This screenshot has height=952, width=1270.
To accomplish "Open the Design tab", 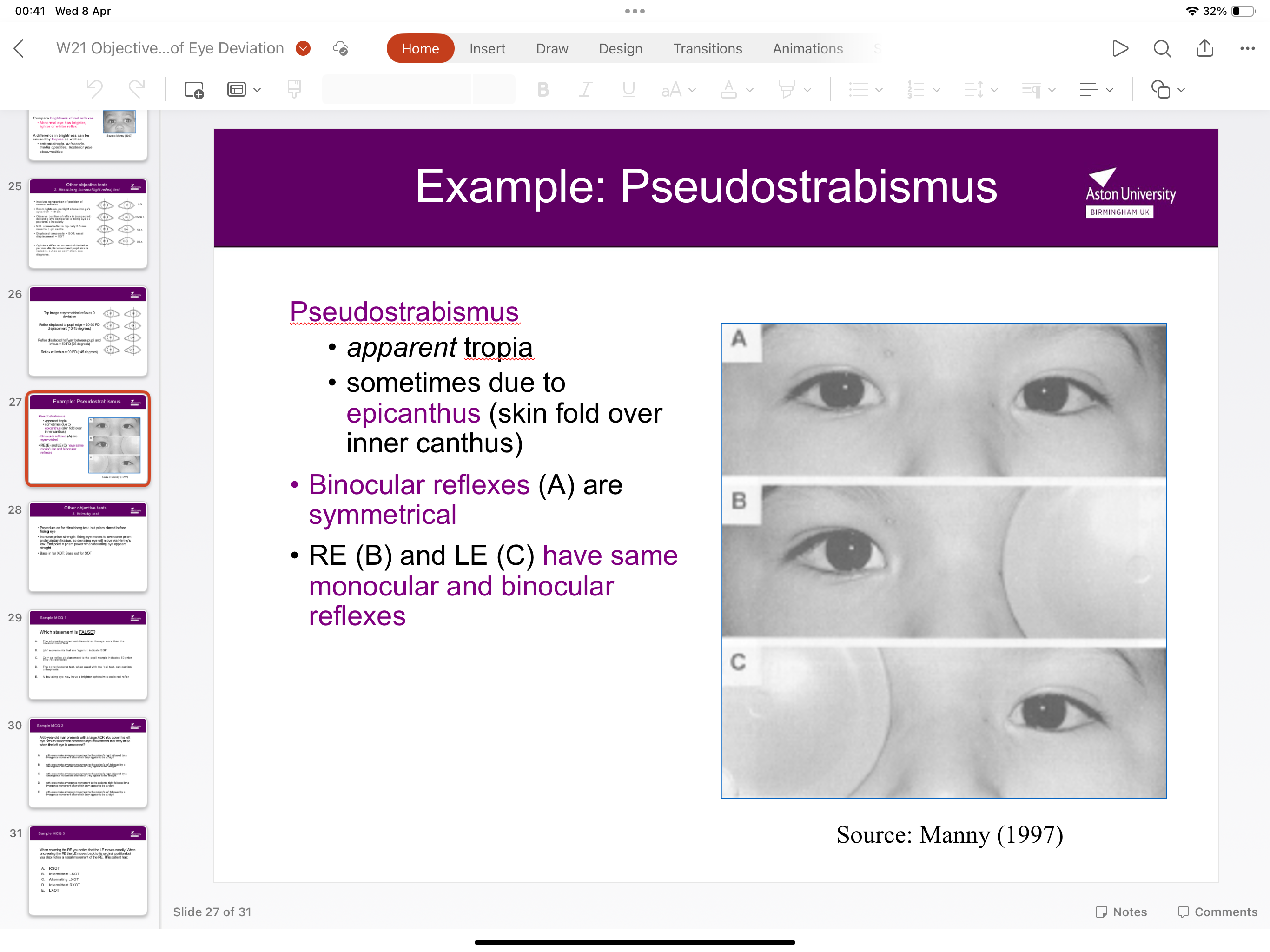I will pos(620,48).
